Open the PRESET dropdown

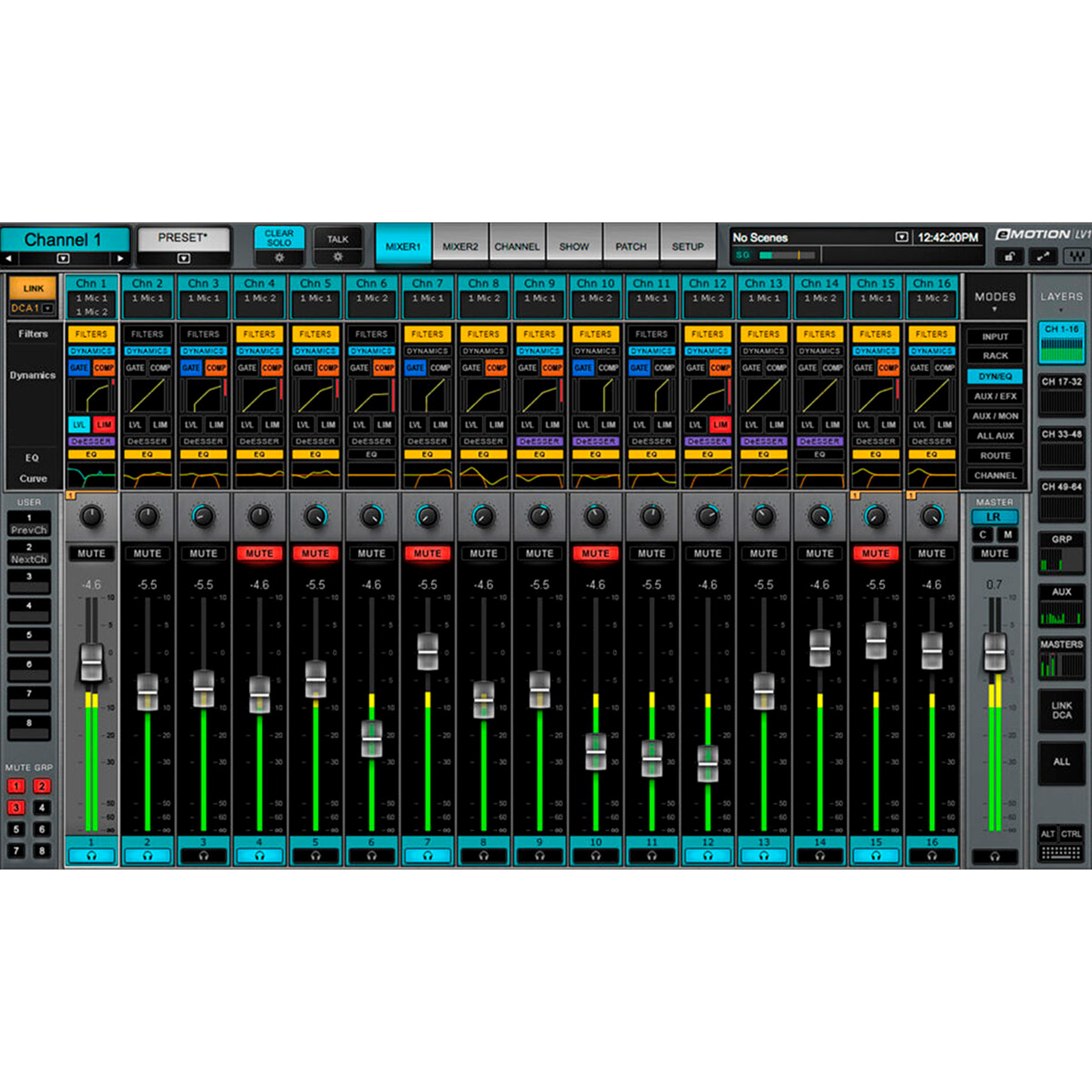point(184,258)
